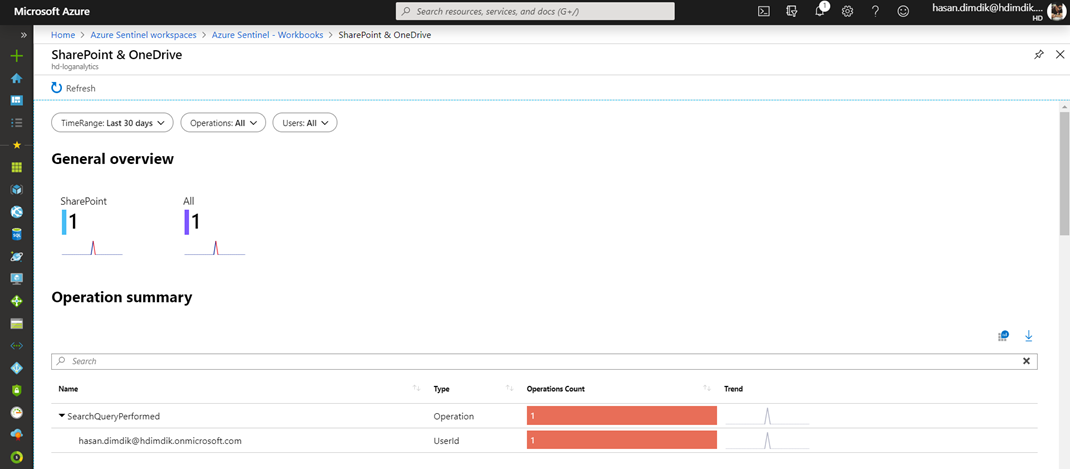The height and width of the screenshot is (469, 1070).
Task: Open App Services globe icon in sidebar
Action: tap(17, 212)
